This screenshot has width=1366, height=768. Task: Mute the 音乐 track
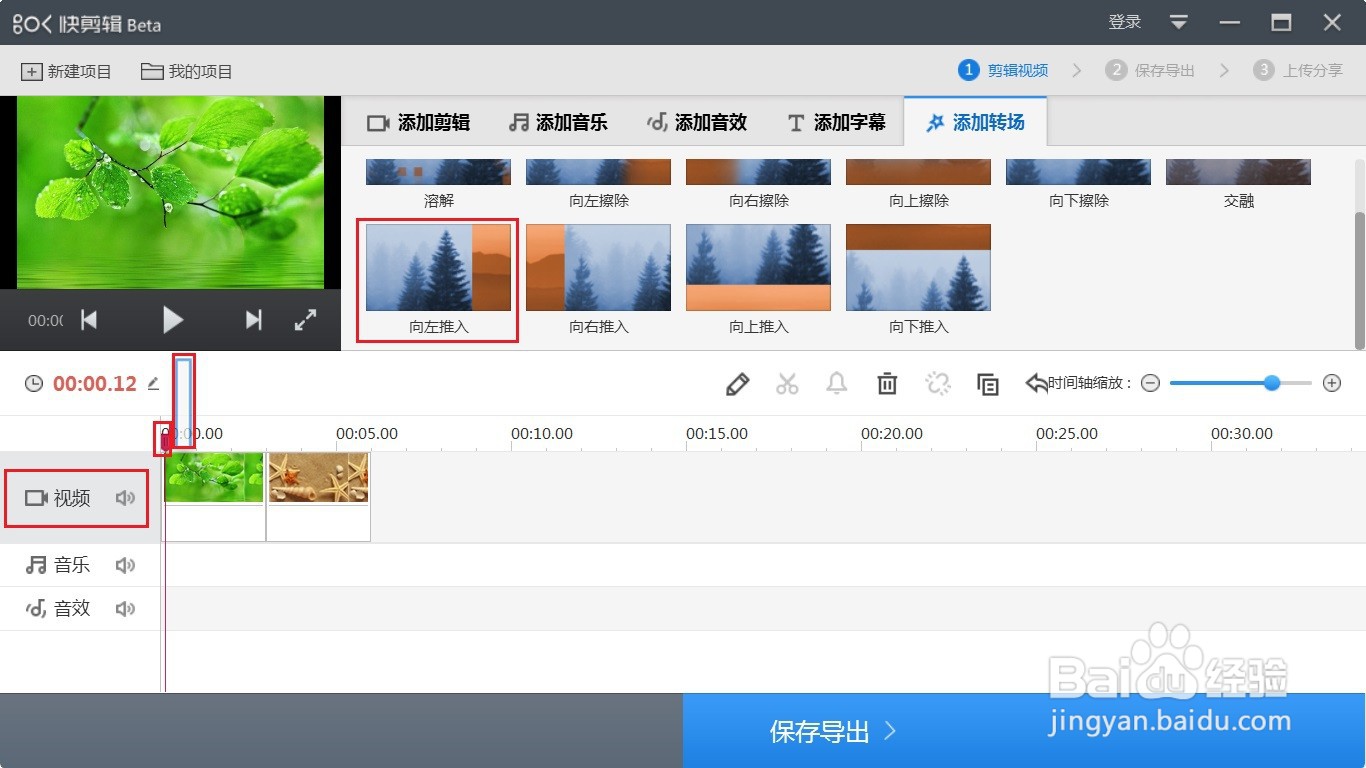(124, 564)
